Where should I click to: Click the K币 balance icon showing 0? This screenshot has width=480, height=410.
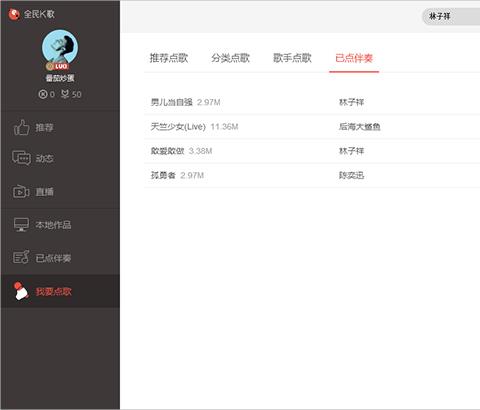pos(43,94)
